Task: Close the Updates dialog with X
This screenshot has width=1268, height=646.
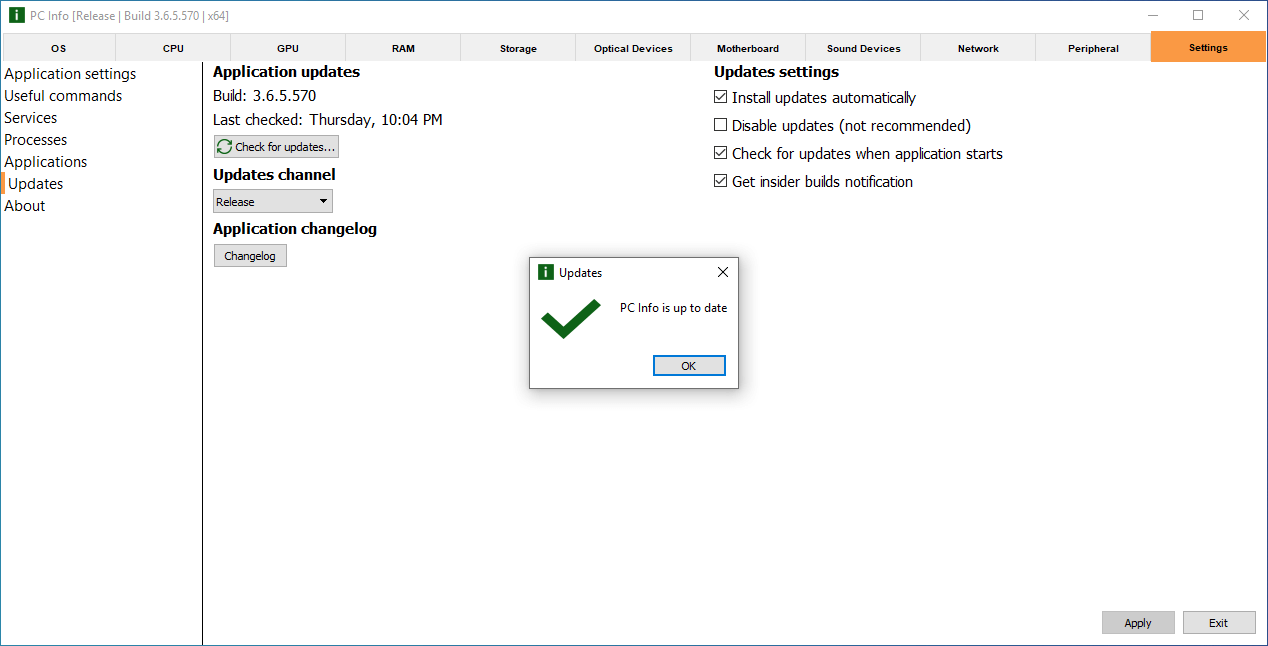Action: pos(723,272)
